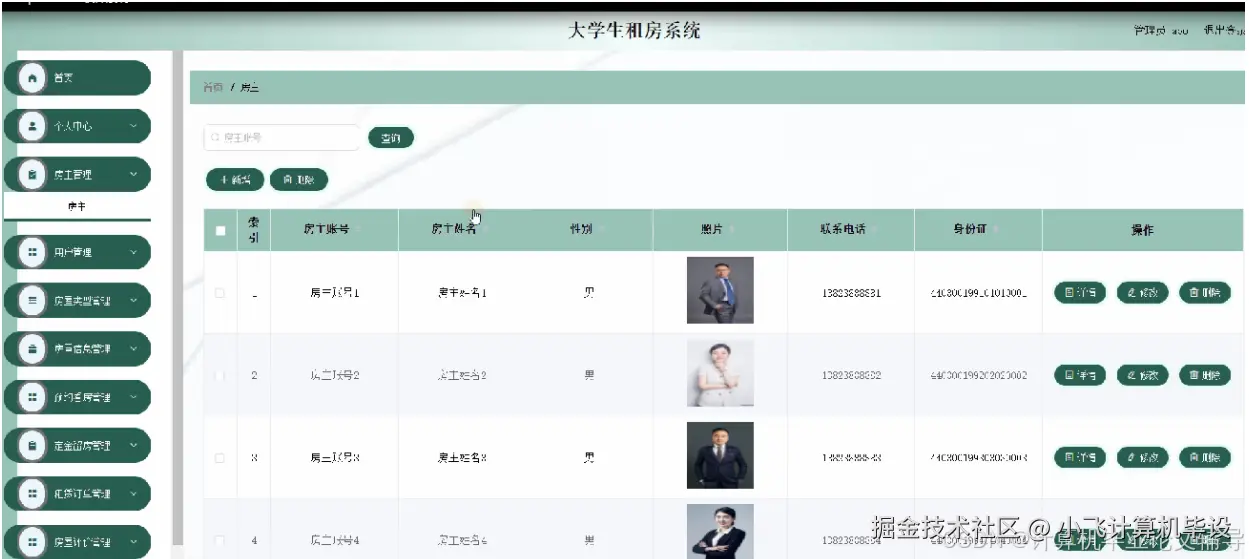This screenshot has height=559, width=1249.
Task: Expand the 个人中心 chevron
Action: tap(133, 126)
